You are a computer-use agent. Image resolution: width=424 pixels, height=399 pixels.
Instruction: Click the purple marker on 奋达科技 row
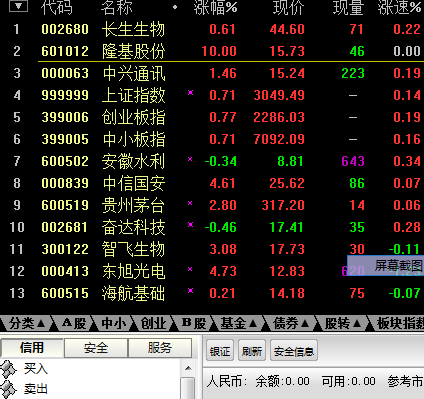[x=190, y=224]
